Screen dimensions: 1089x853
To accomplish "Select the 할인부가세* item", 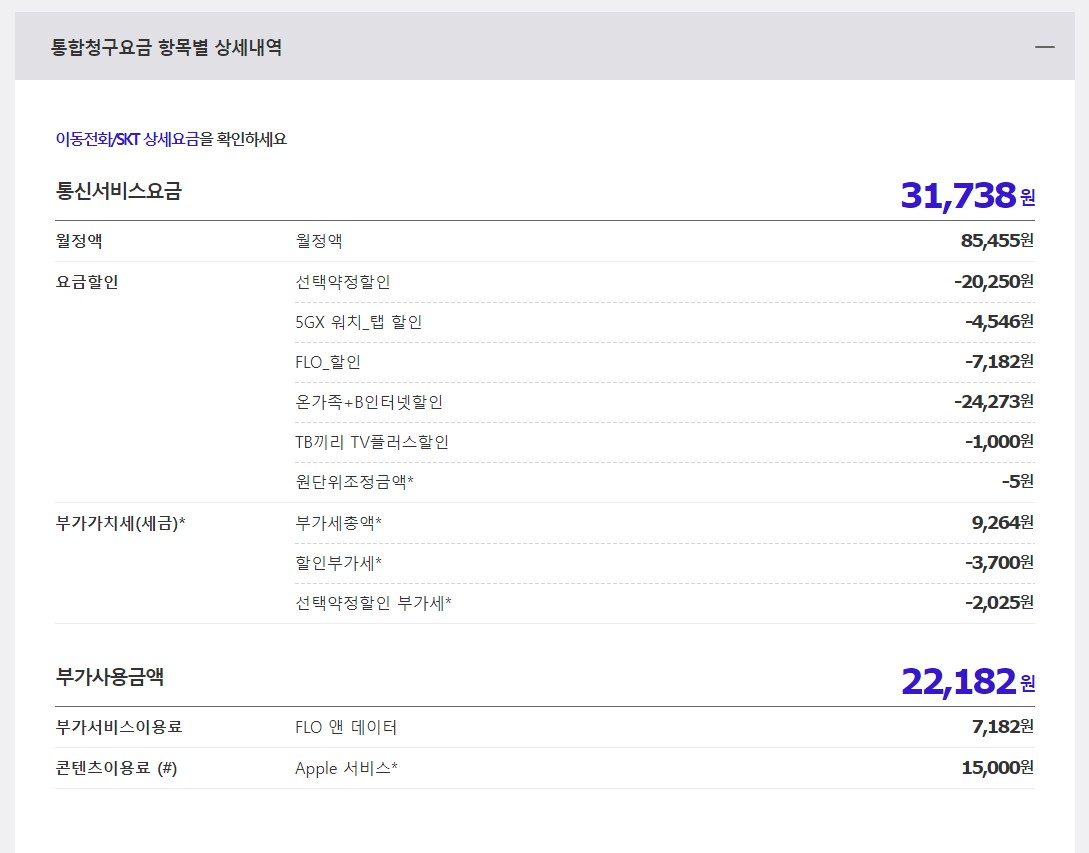I will (338, 563).
